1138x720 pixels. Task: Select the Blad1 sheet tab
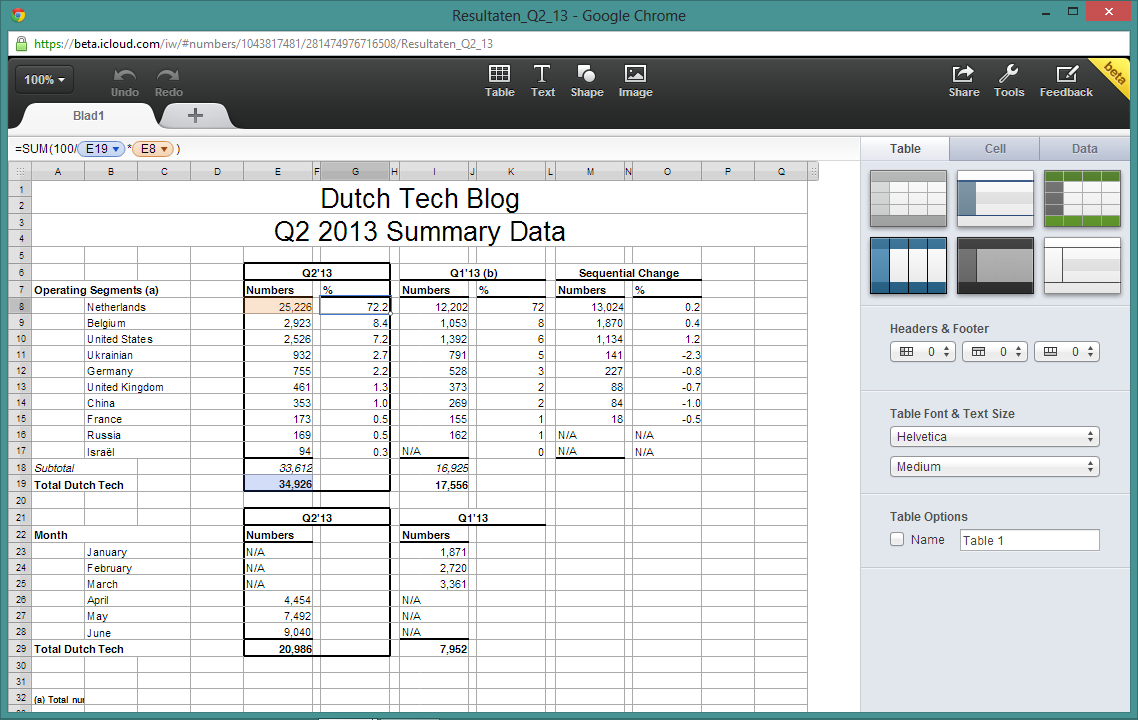pyautogui.click(x=89, y=116)
